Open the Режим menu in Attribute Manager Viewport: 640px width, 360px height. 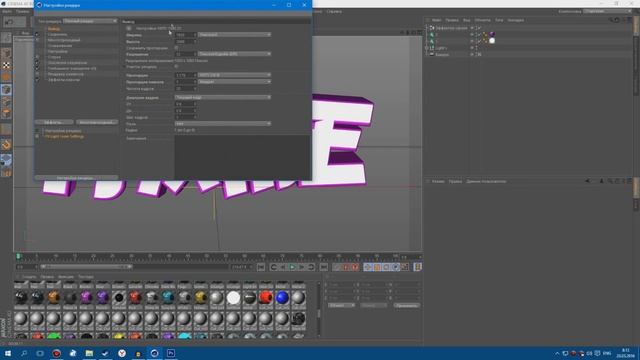tap(438, 181)
